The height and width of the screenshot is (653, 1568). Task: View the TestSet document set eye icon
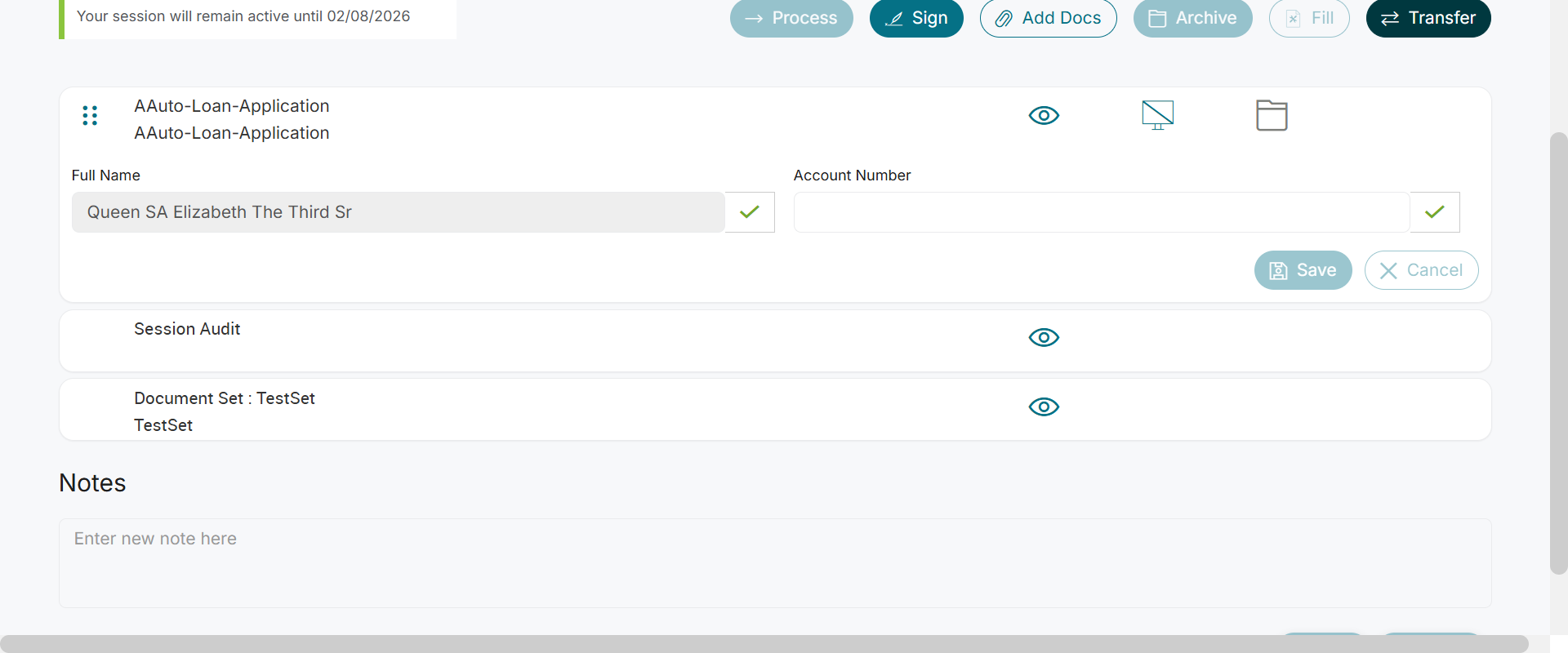pyautogui.click(x=1044, y=407)
